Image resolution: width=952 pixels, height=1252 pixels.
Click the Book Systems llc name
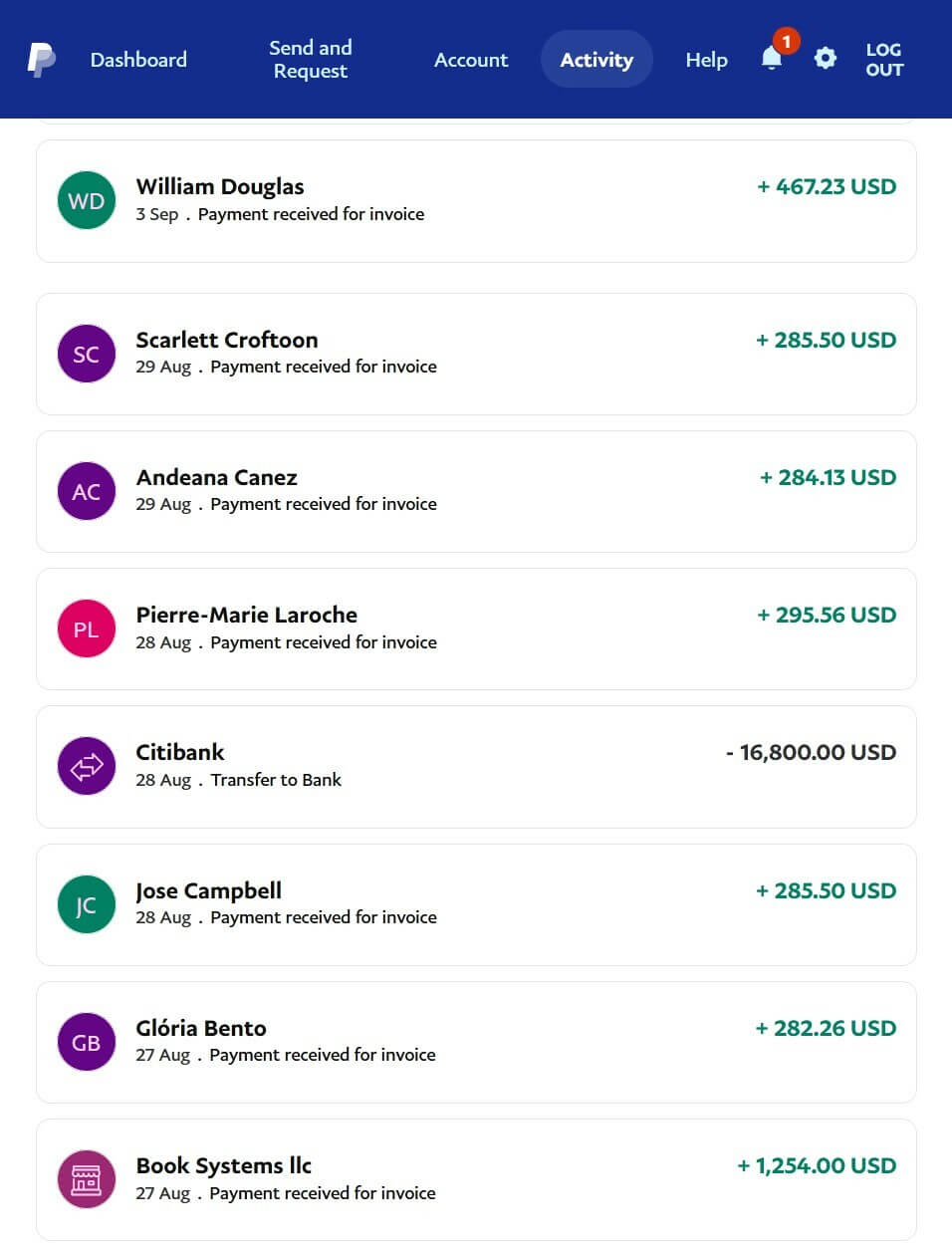pyautogui.click(x=224, y=1165)
